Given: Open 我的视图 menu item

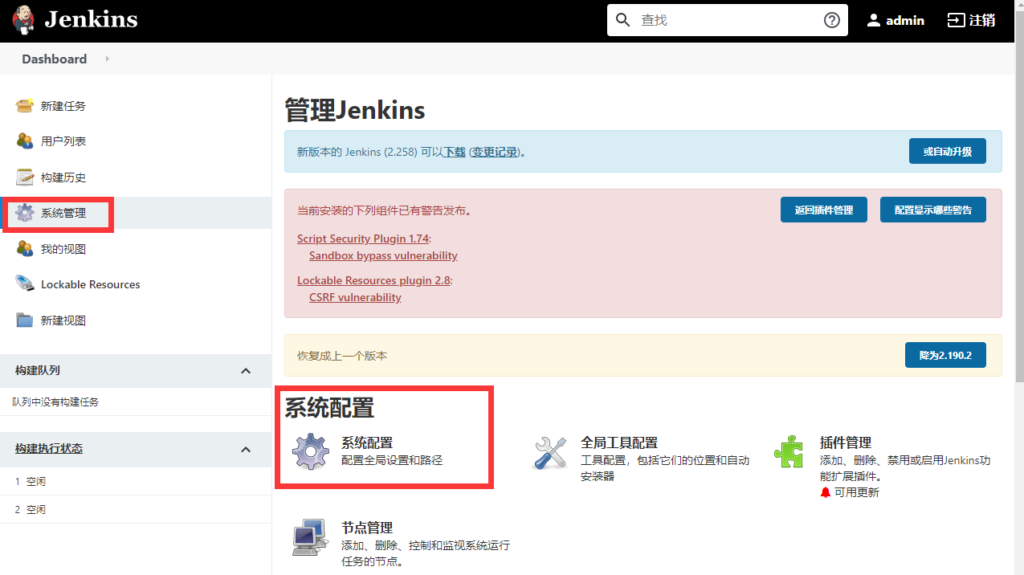Looking at the screenshot, I should click(63, 249).
